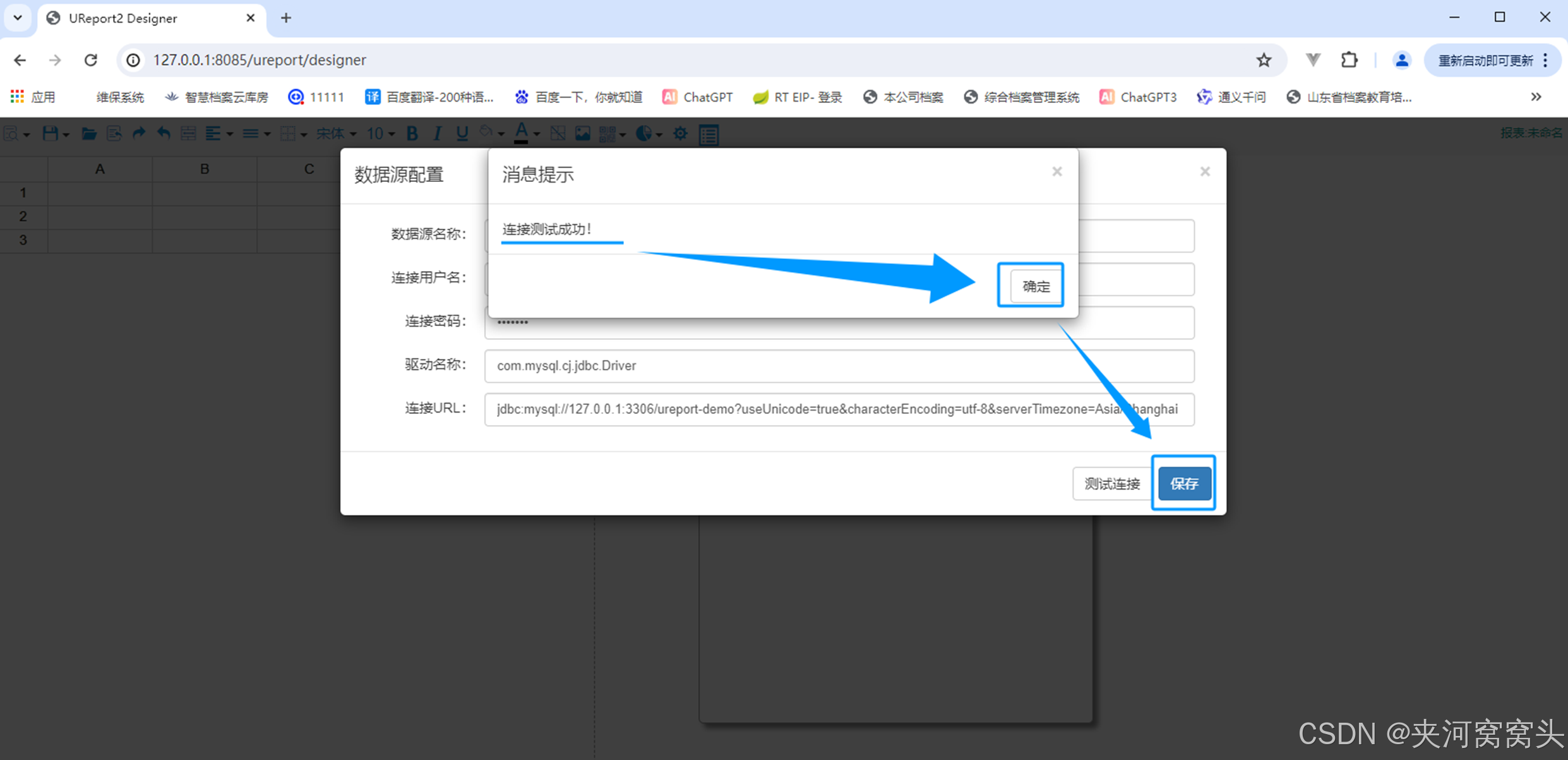The image size is (1568, 760).
Task: Close the 数据源配置 dialog with X
Action: [x=1204, y=172]
